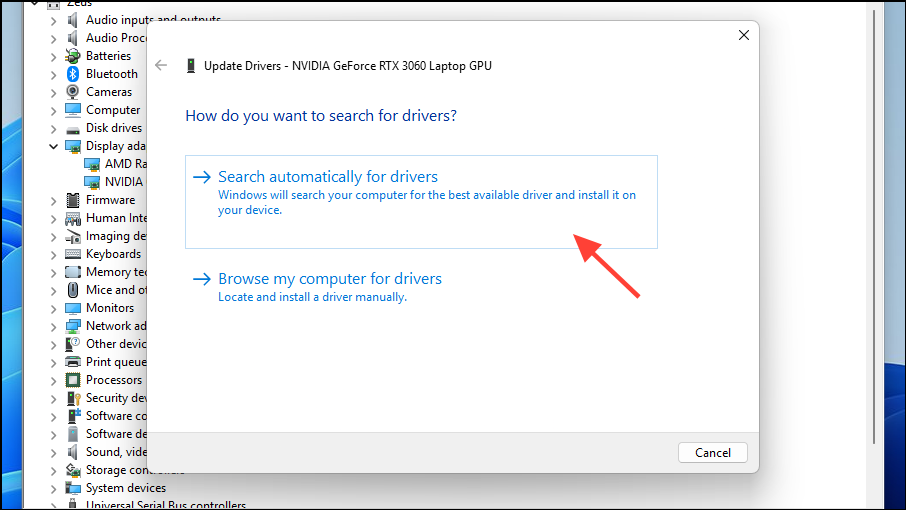
Task: Go back using the dialog back arrow
Action: coord(161,65)
